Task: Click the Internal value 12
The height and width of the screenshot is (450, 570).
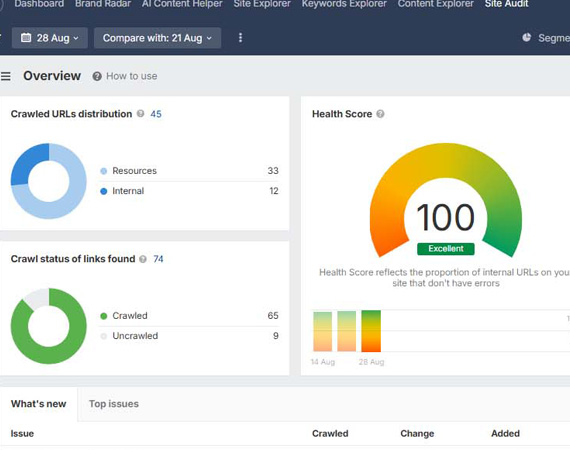Action: pos(274,191)
